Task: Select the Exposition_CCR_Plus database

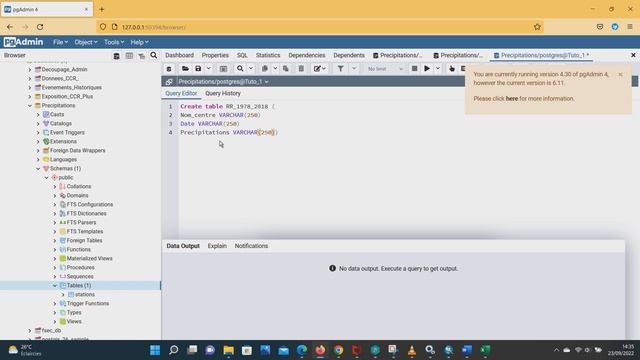Action: point(67,96)
